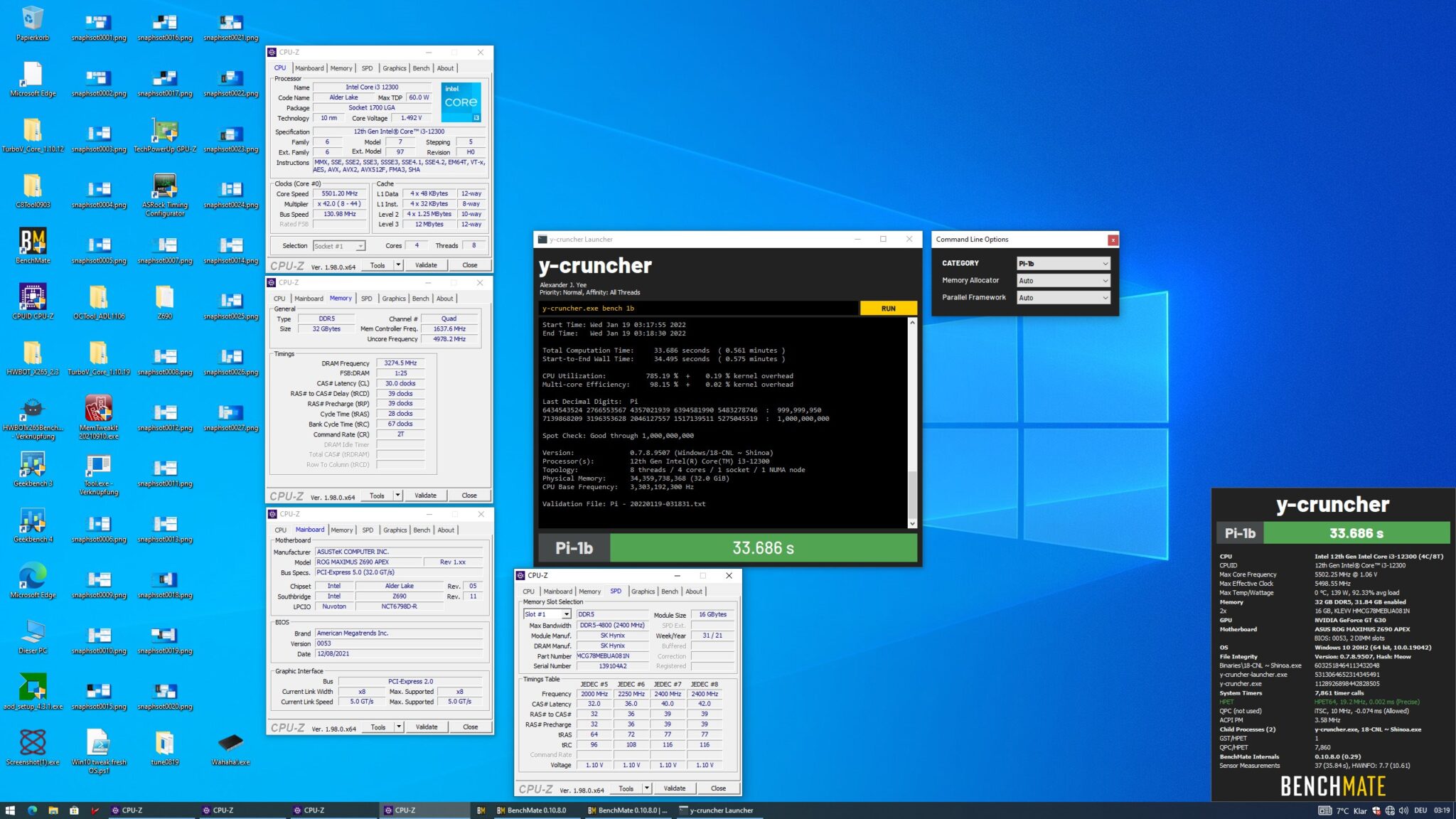Viewport: 1456px width, 819px height.
Task: Open the Geekbench 4 desktop shortcut
Action: click(33, 525)
